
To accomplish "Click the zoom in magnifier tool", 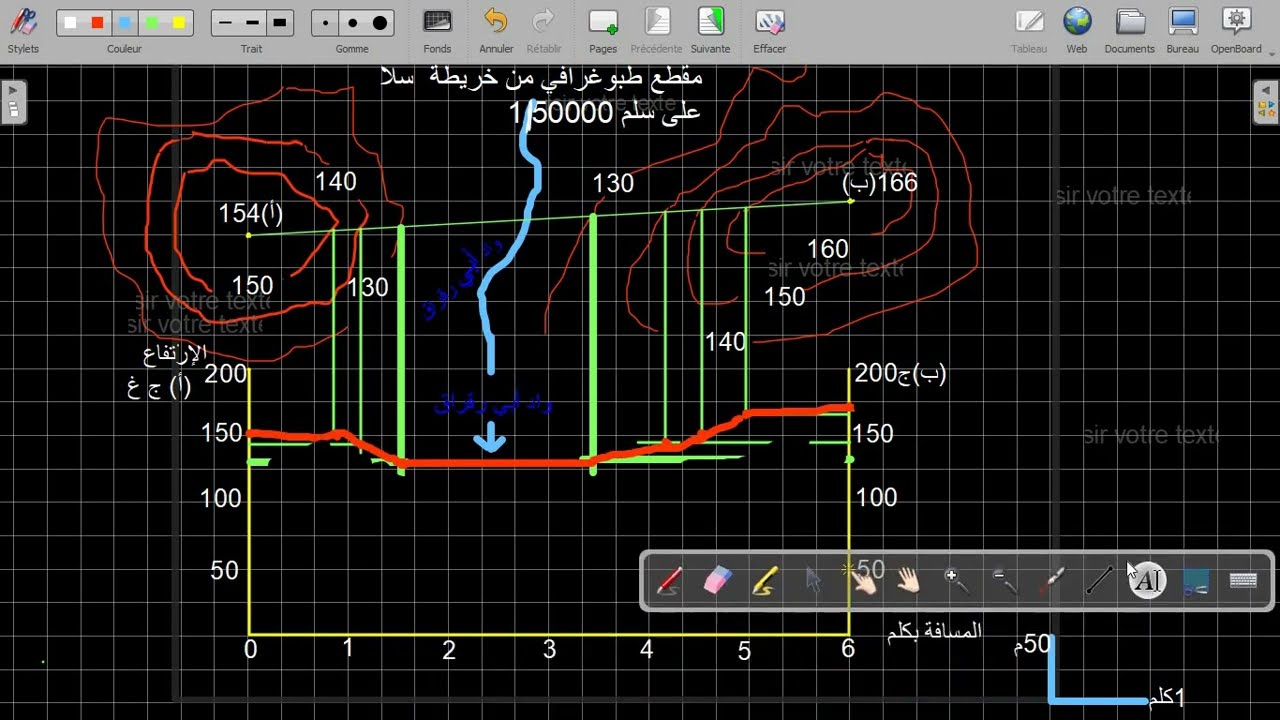I will pyautogui.click(x=956, y=580).
